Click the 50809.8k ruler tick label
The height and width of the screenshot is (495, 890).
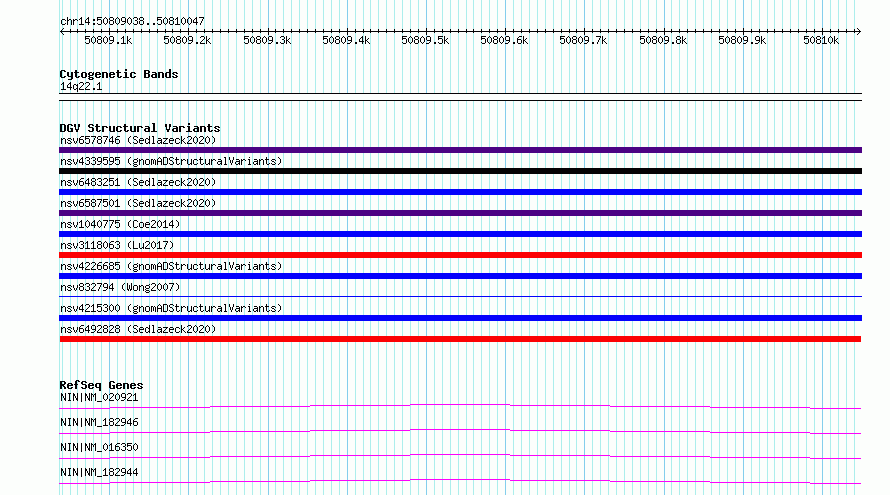(663, 40)
